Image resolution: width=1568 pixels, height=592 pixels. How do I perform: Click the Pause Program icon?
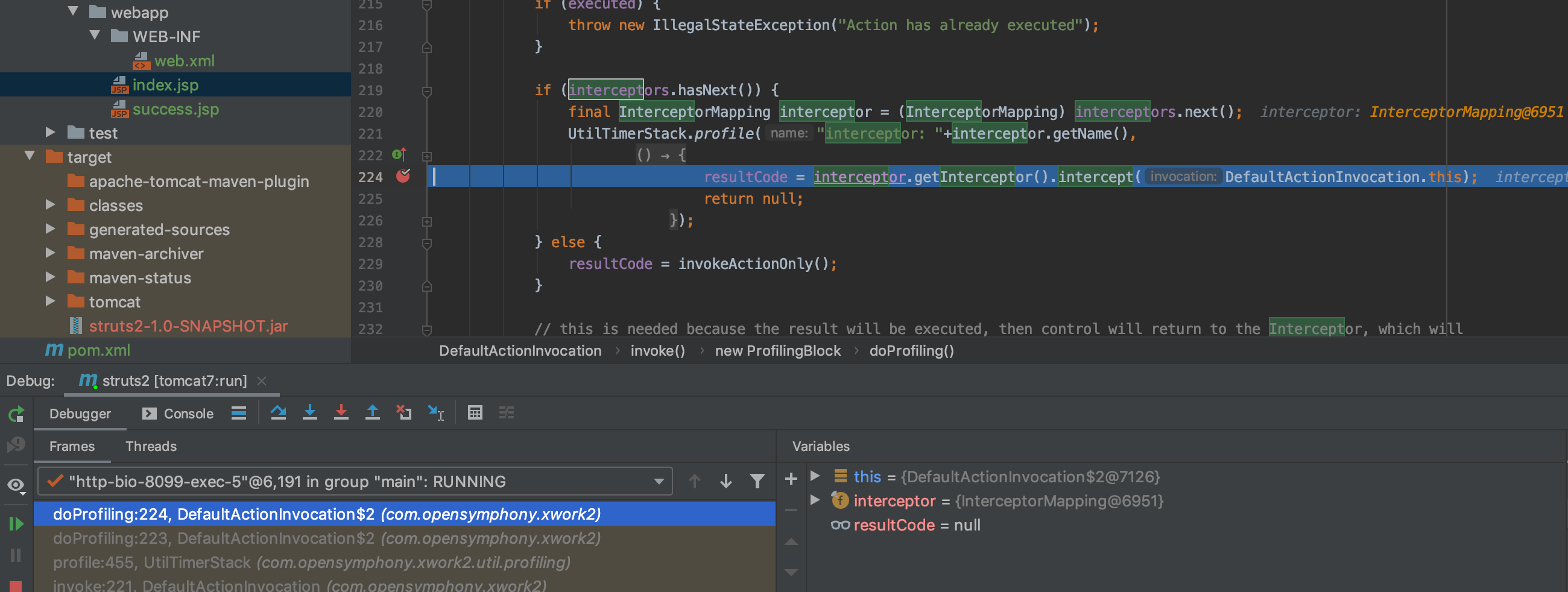point(16,555)
